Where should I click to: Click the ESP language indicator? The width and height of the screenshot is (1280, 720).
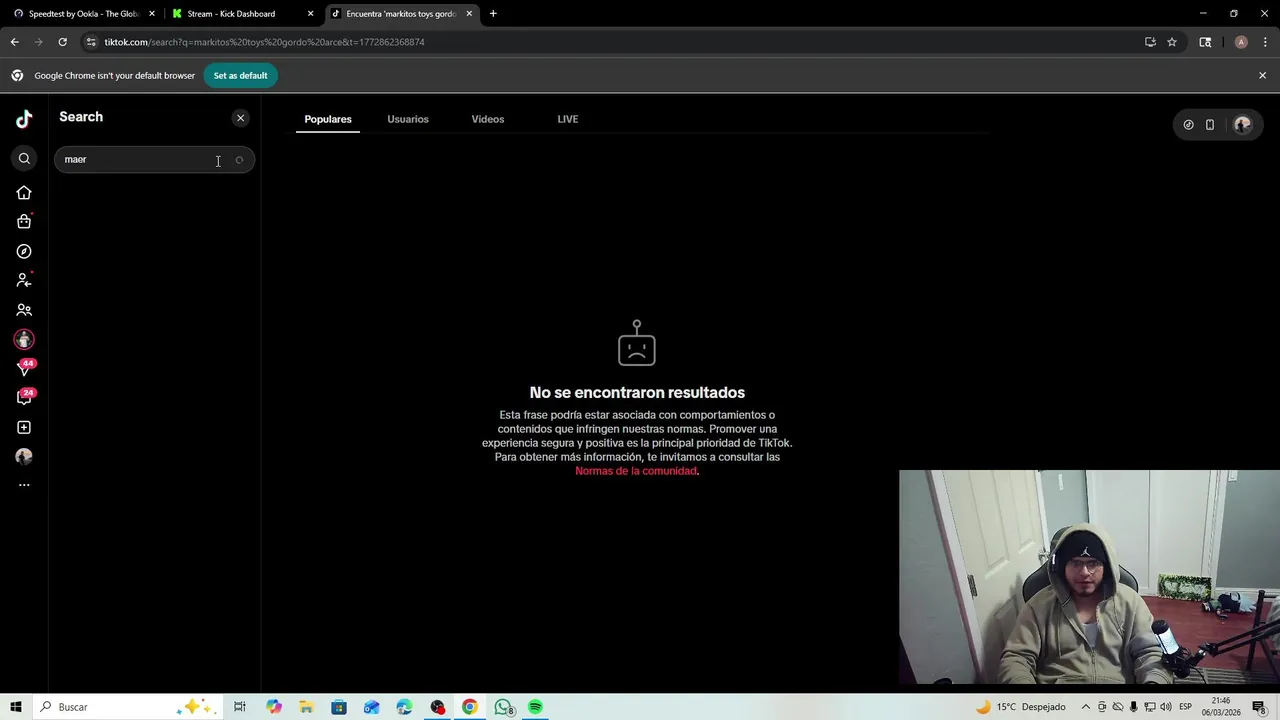[x=1185, y=707]
